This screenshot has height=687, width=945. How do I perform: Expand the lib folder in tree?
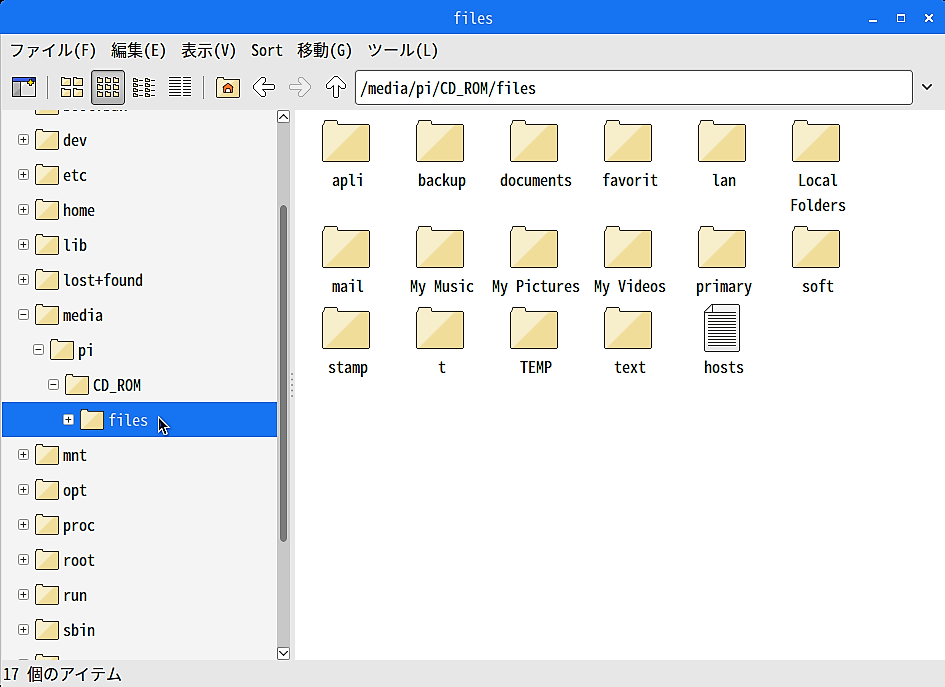[24, 245]
